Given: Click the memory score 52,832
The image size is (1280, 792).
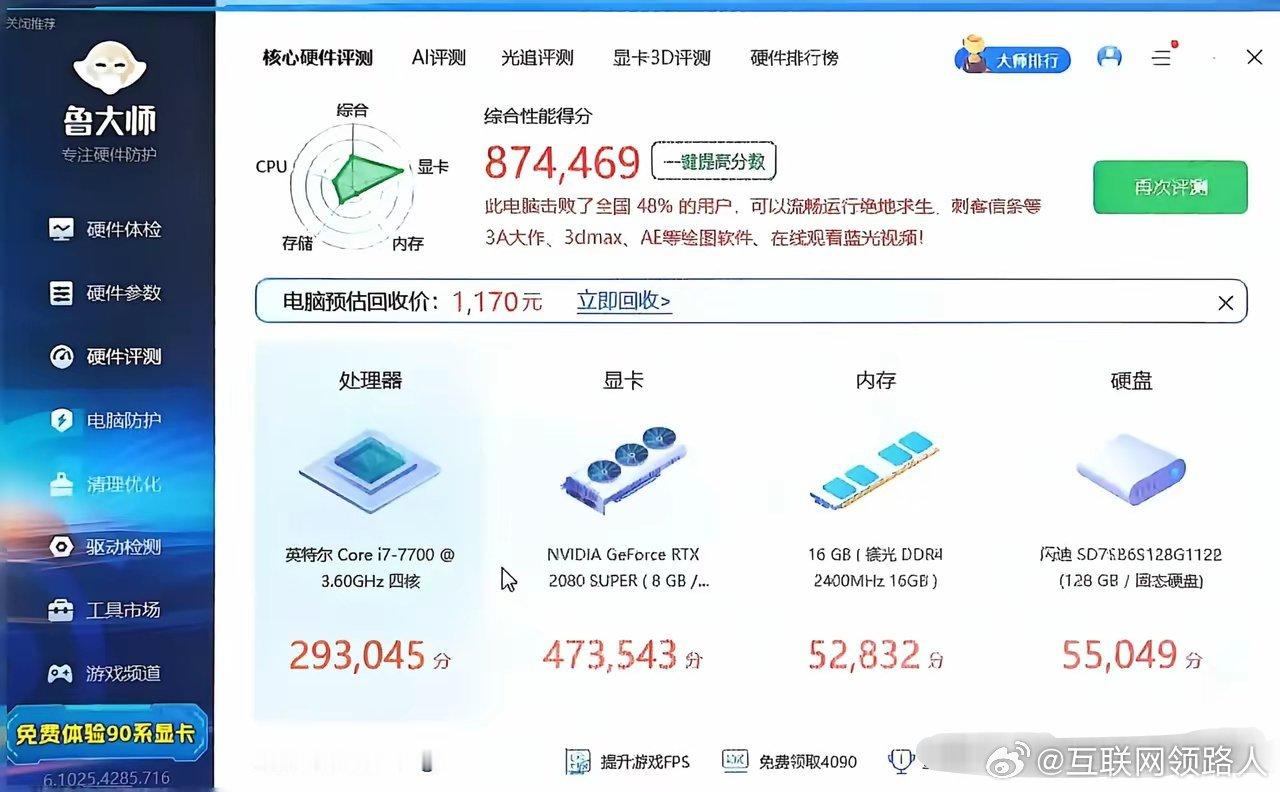Looking at the screenshot, I should tap(876, 656).
